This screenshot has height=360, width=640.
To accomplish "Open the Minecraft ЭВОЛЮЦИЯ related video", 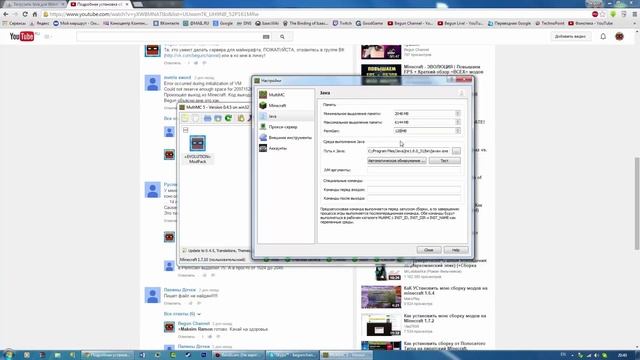I will [x=443, y=69].
